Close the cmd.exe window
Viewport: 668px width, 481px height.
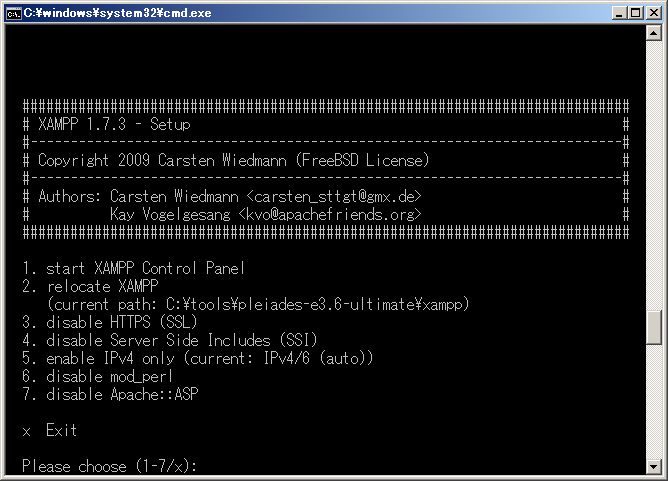coord(654,13)
